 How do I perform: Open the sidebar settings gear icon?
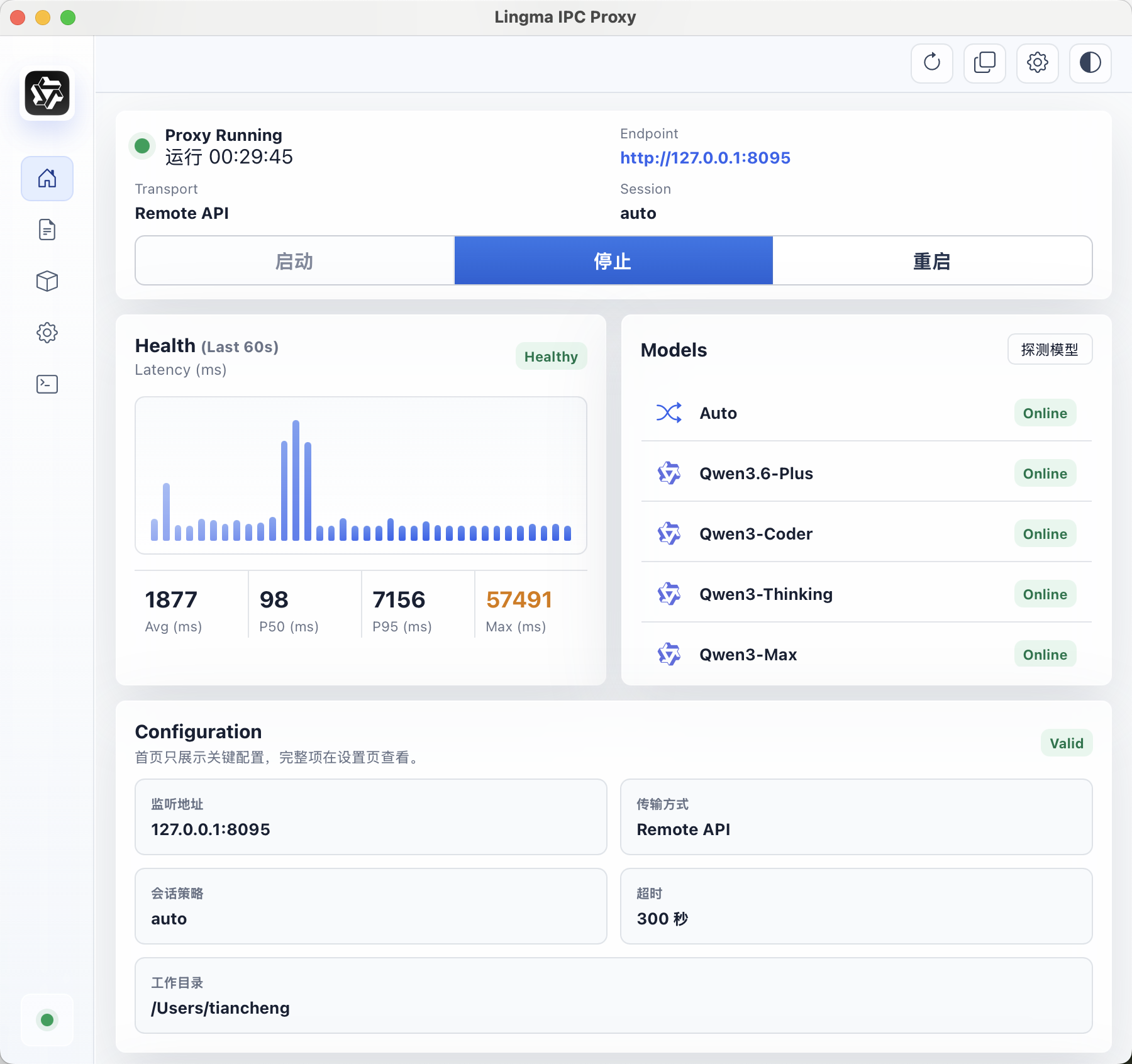coord(47,333)
